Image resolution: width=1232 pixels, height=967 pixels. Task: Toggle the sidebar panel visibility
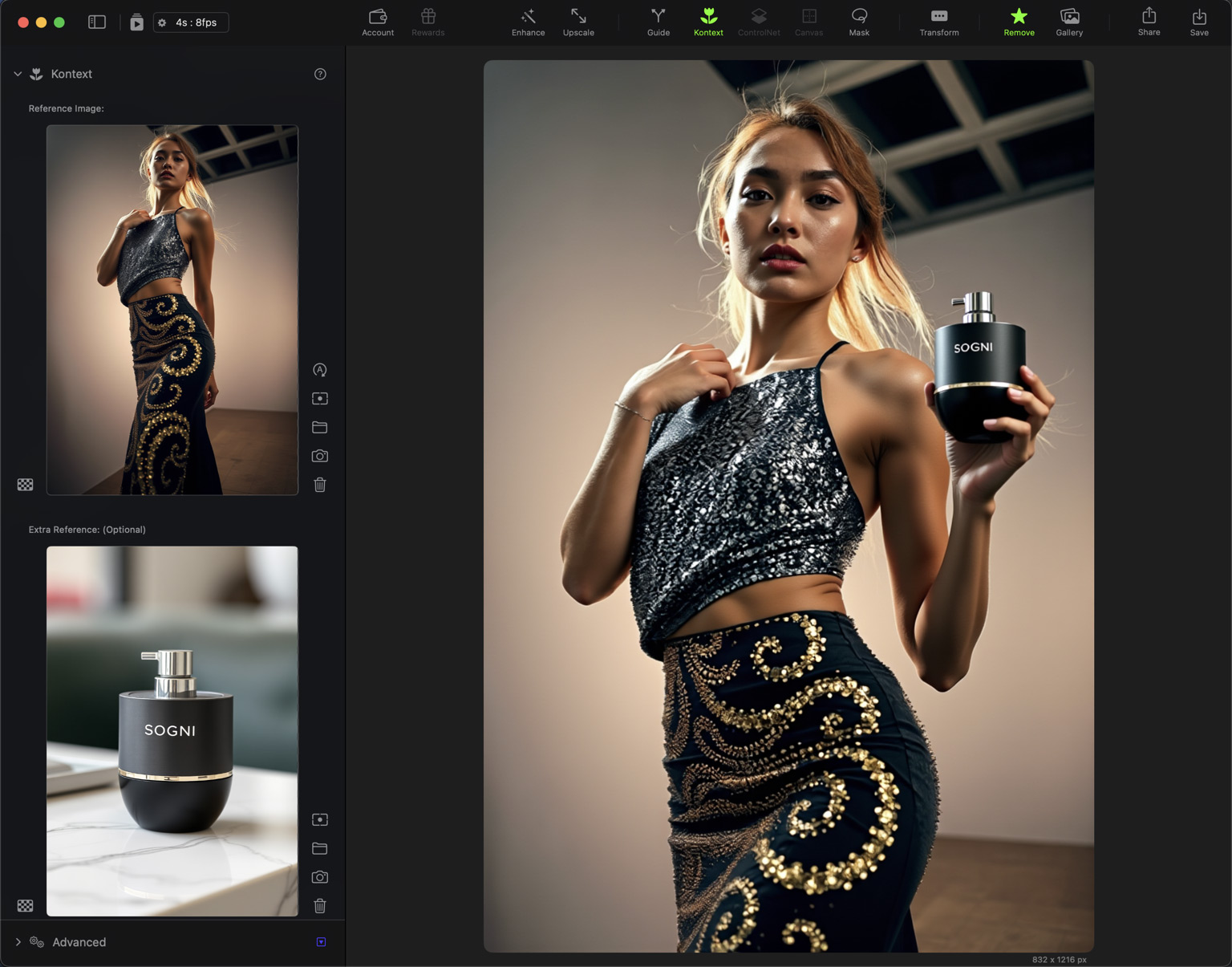pos(97,22)
